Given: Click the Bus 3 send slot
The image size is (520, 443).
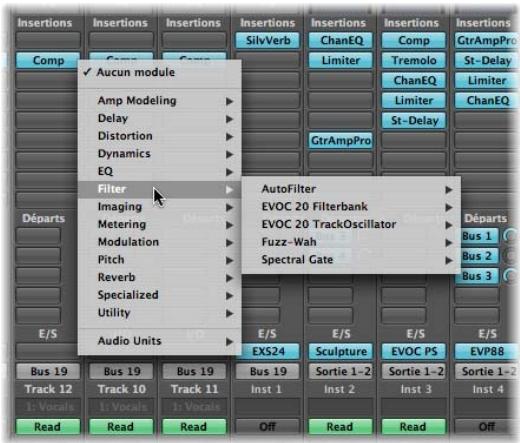Looking at the screenshot, I should pos(477,276).
